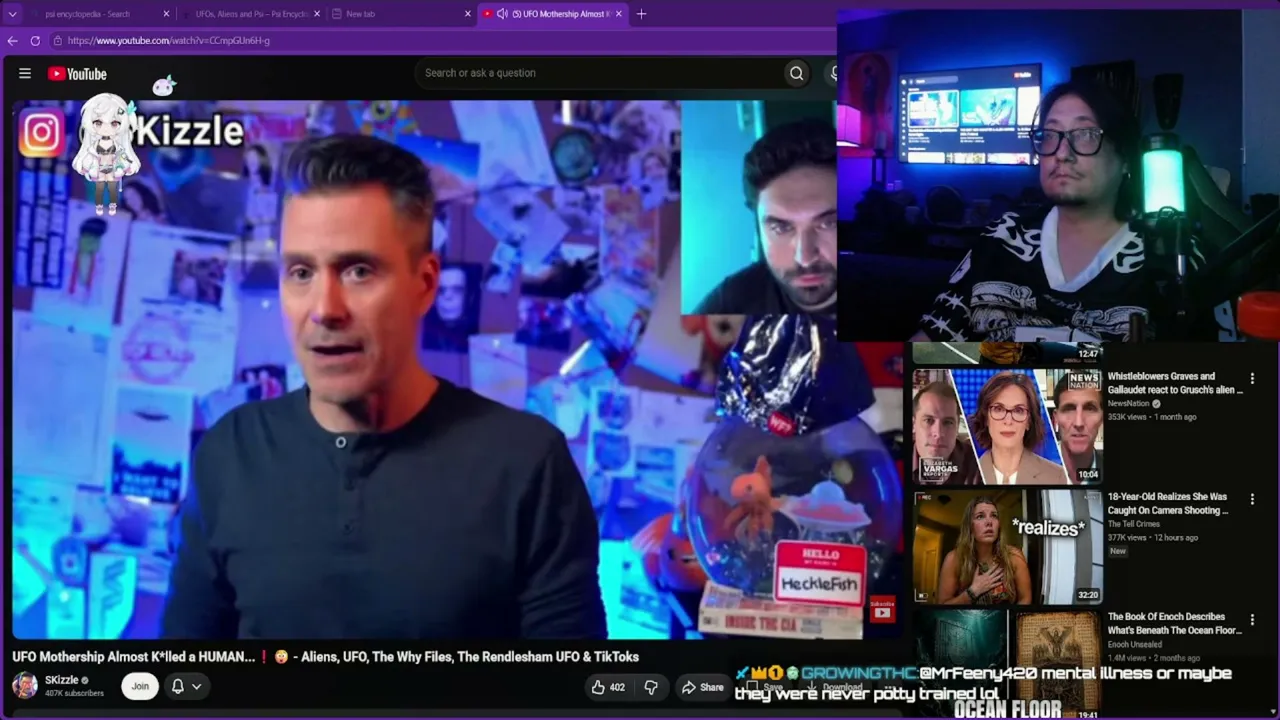Open the YouTube guide hamburger menu
Screen dimensions: 1280x720
25,73
